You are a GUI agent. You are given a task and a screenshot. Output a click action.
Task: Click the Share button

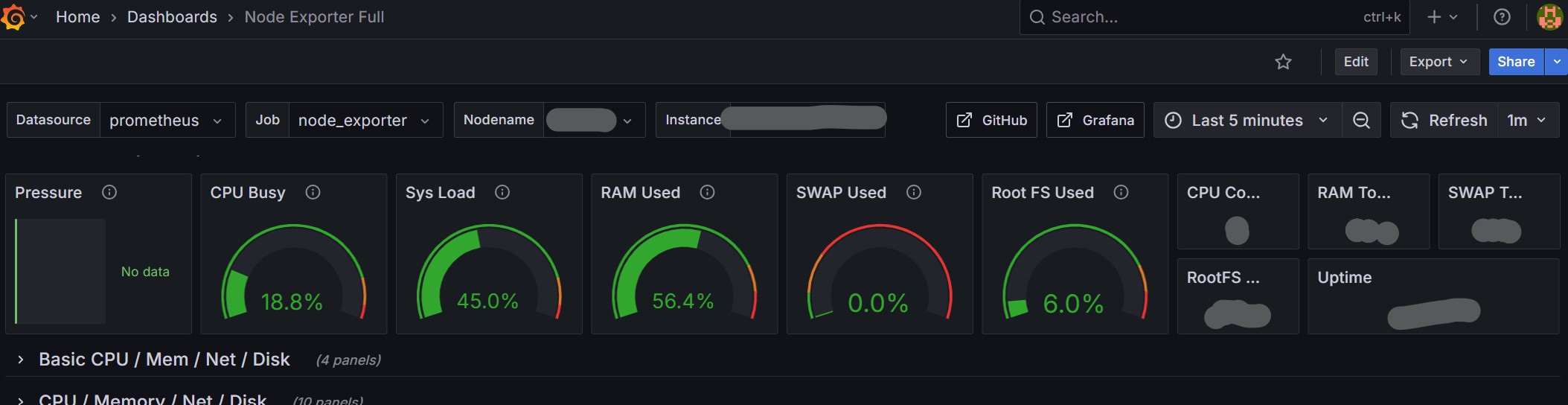click(x=1516, y=62)
